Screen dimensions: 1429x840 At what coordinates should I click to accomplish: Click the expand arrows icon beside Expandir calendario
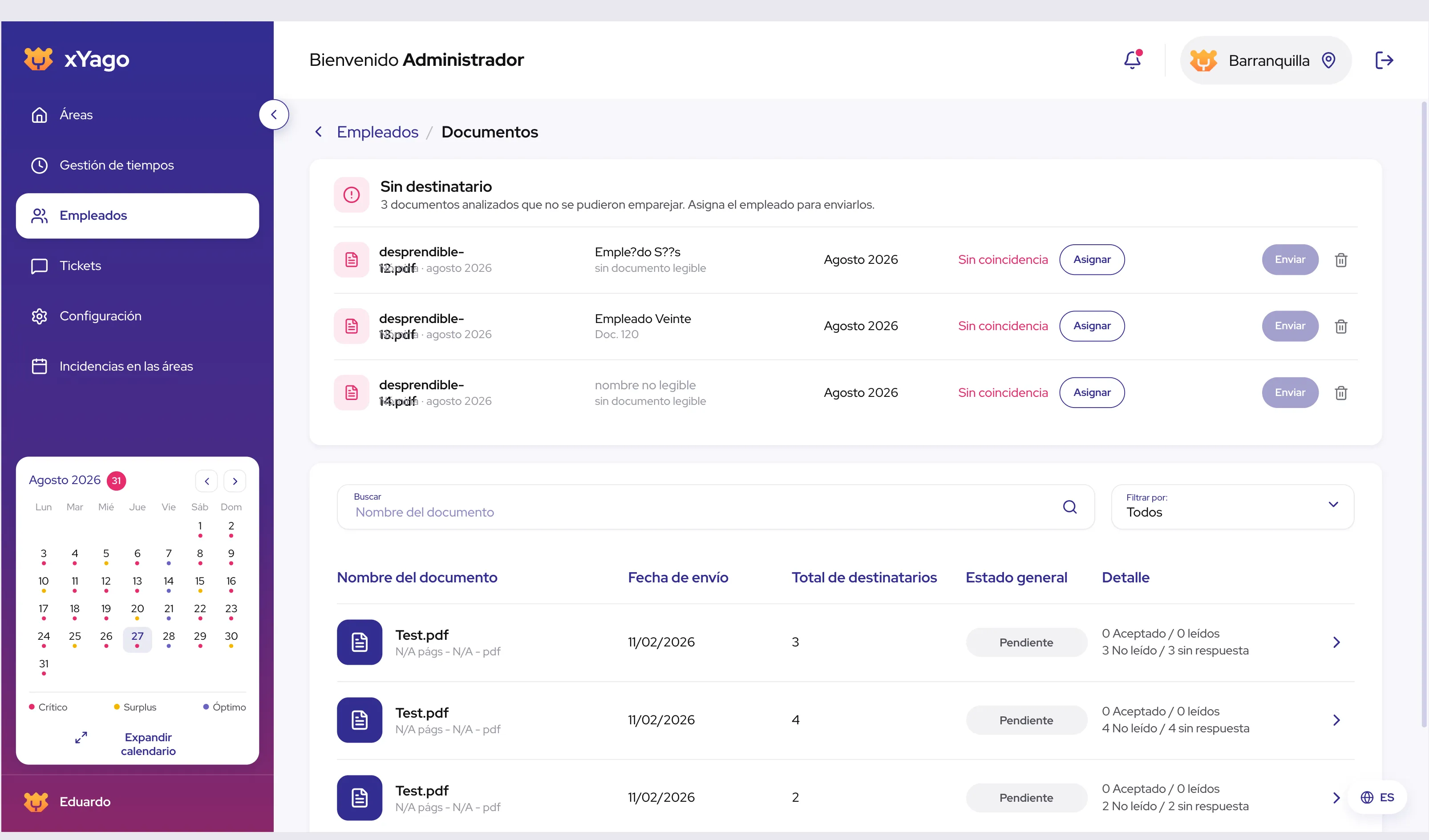tap(81, 737)
